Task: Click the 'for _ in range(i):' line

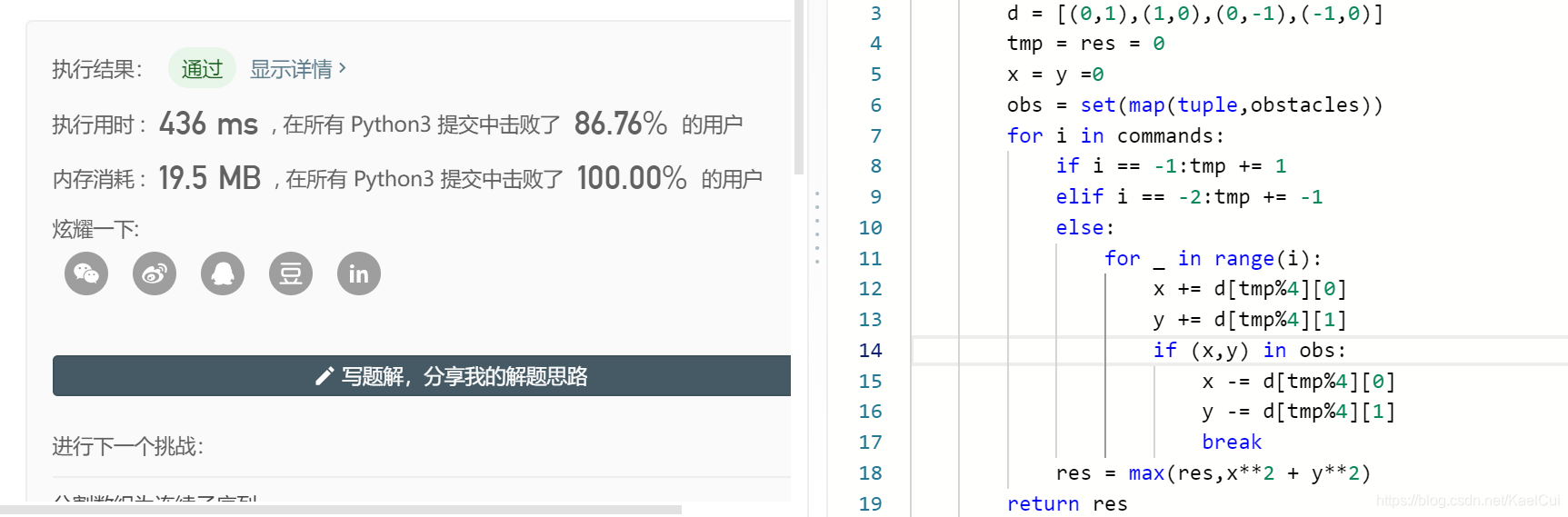Action: 1213,258
